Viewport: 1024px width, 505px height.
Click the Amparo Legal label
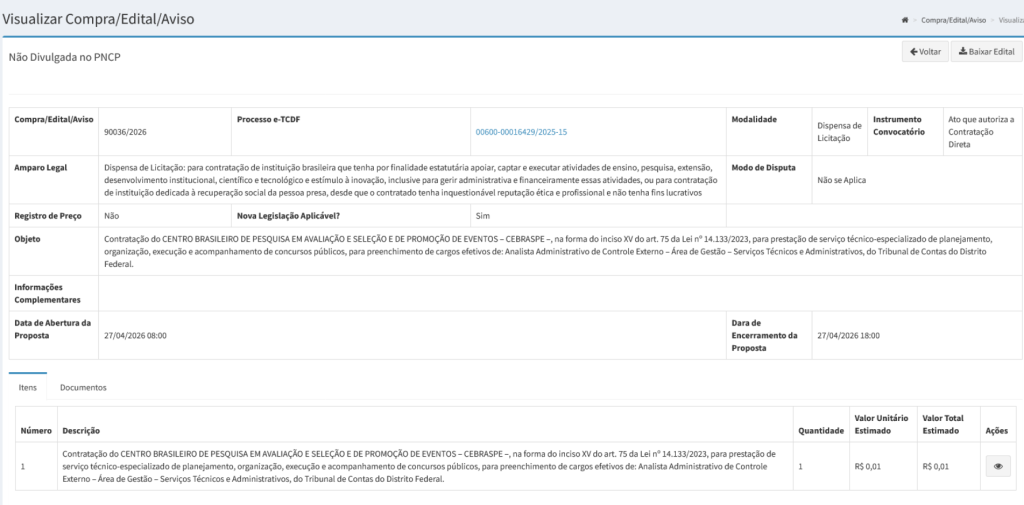pyautogui.click(x=40, y=167)
